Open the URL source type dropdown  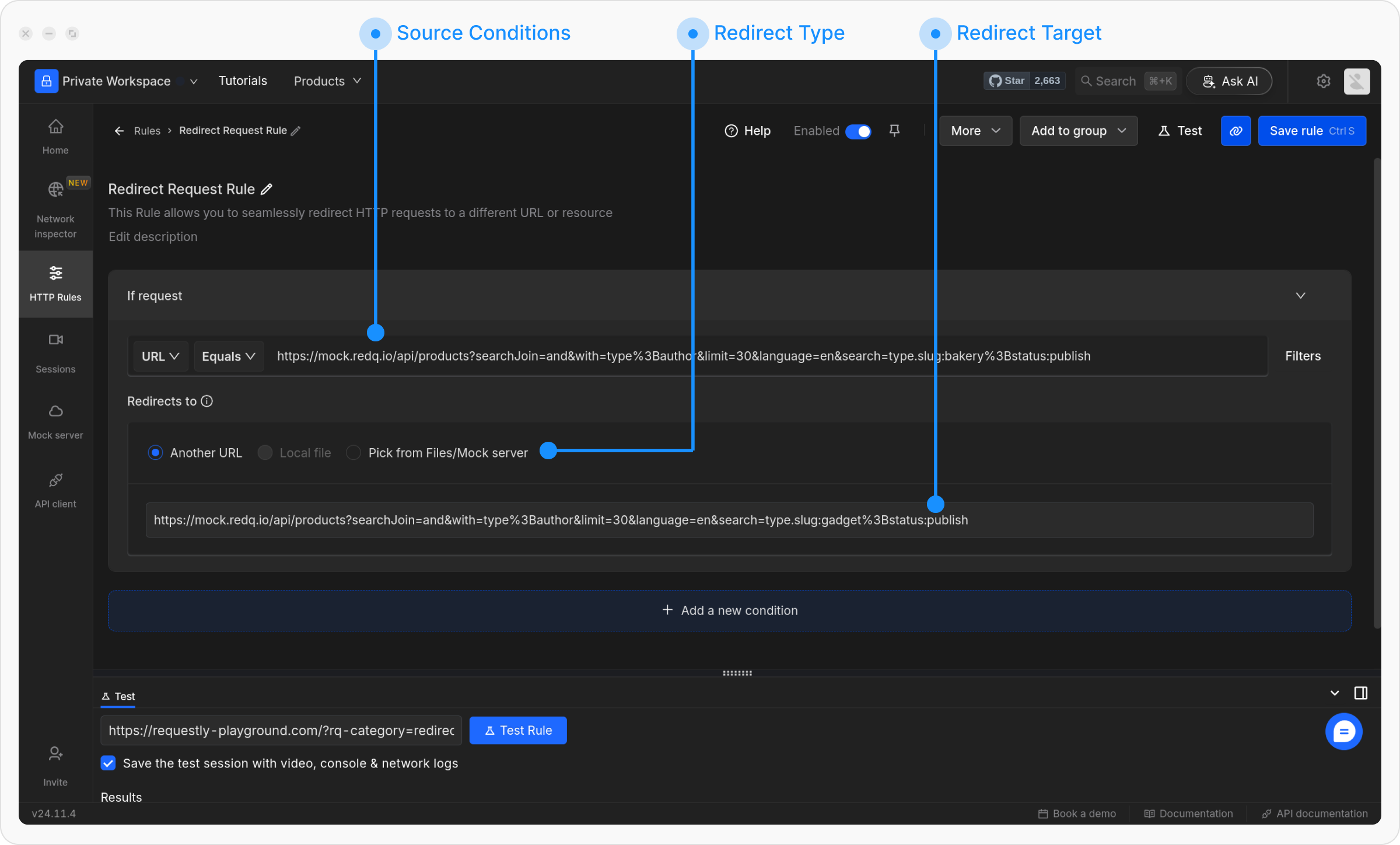coord(160,356)
